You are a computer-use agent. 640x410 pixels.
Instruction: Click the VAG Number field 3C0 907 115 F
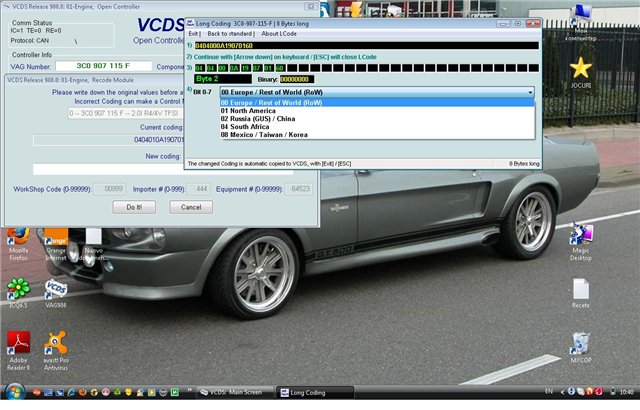pos(103,66)
